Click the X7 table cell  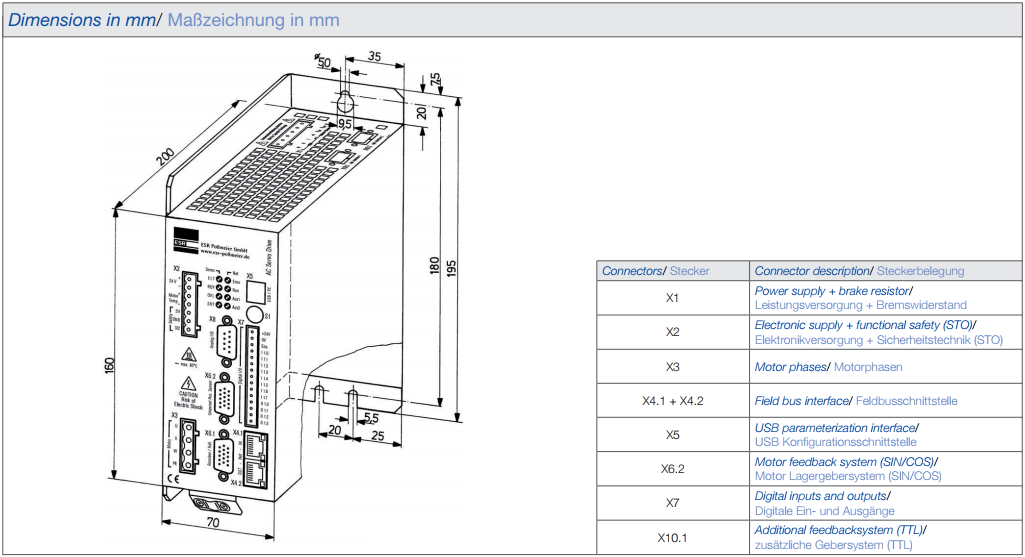[x=673, y=503]
